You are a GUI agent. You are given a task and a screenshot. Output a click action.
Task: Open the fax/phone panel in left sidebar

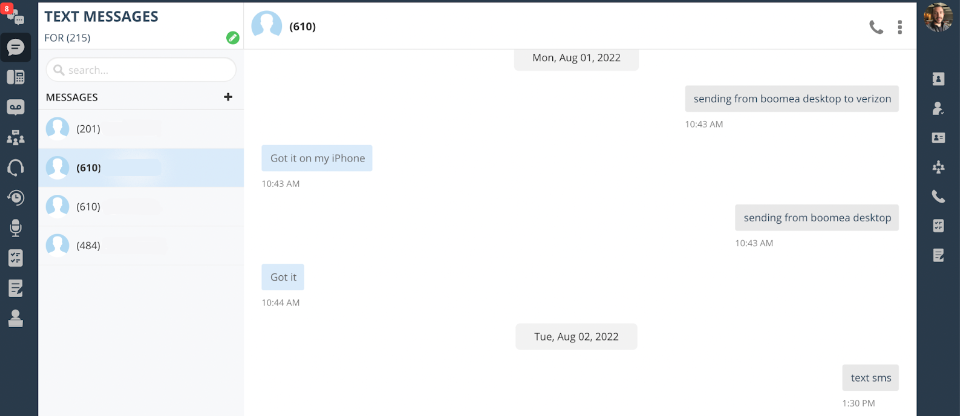pyautogui.click(x=15, y=77)
